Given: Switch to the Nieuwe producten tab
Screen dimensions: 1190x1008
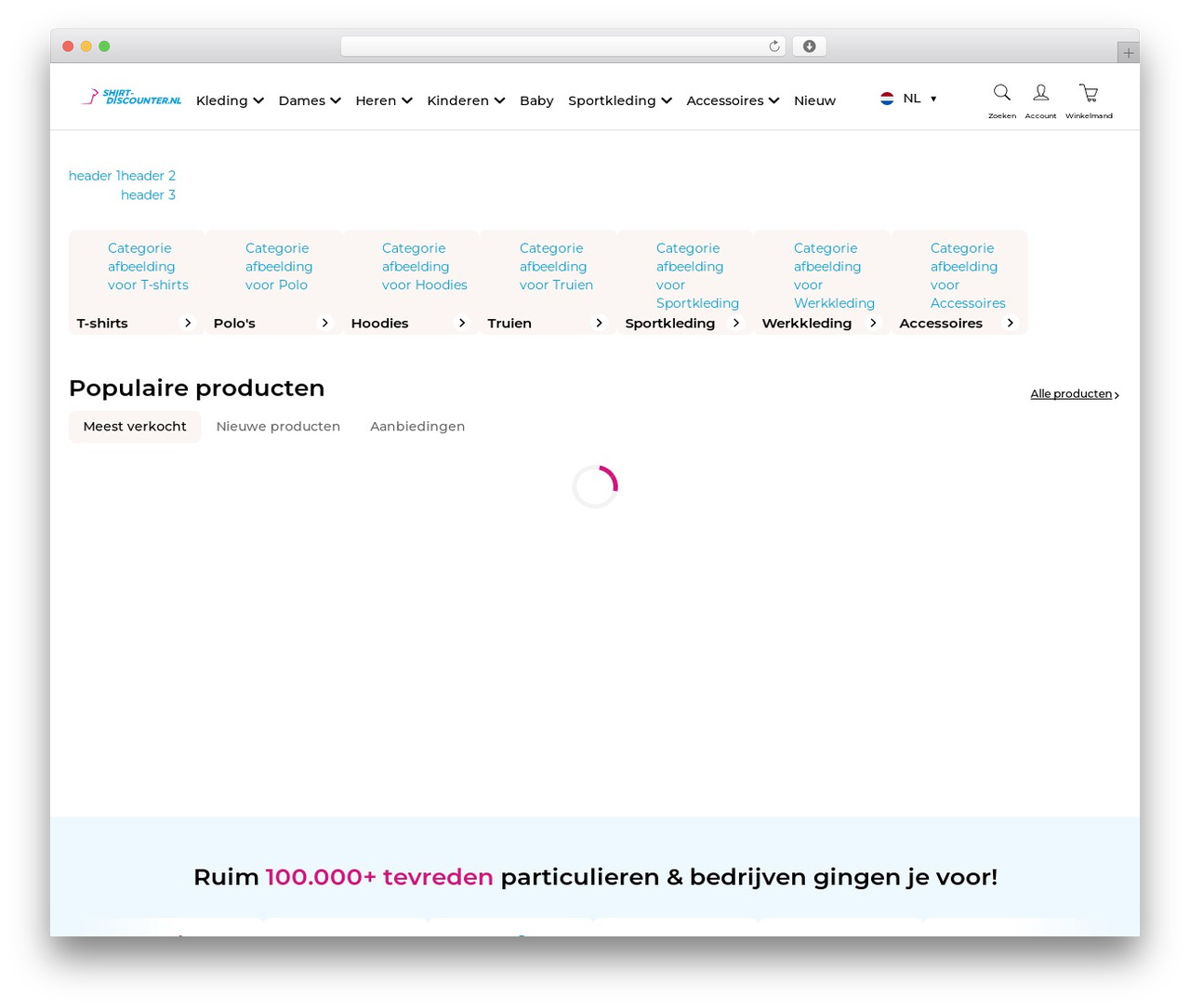Looking at the screenshot, I should (x=278, y=427).
